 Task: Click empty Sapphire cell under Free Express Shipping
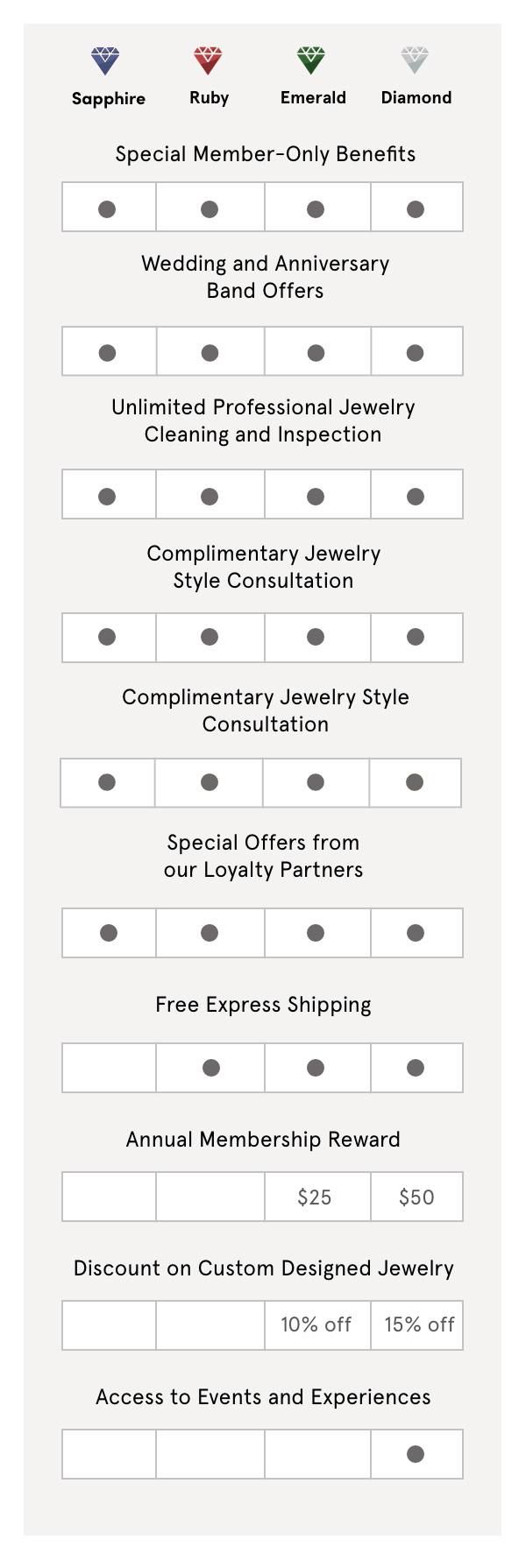(109, 1067)
